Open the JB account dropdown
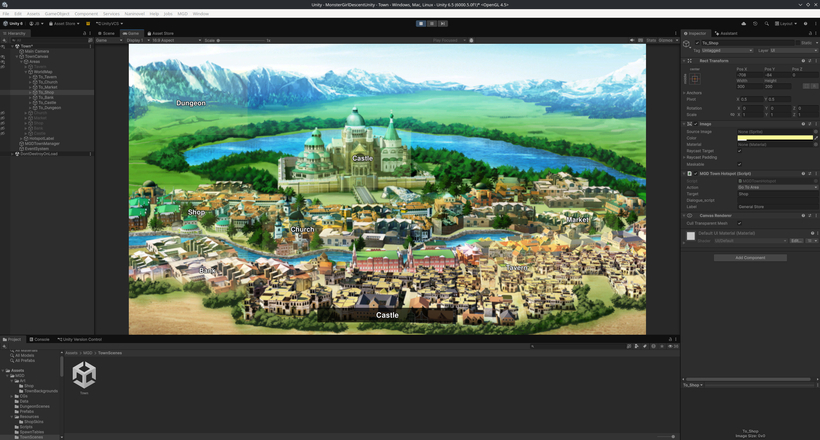 click(36, 24)
